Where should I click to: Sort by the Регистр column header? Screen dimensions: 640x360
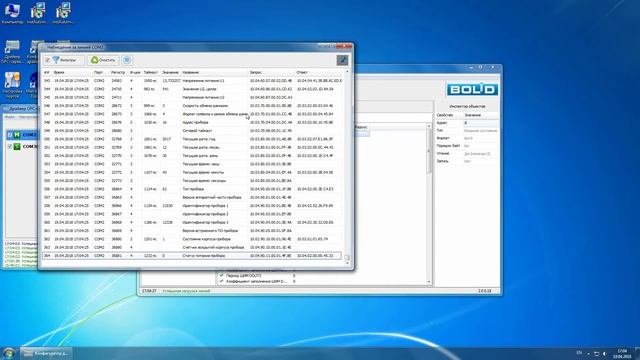pyautogui.click(x=118, y=72)
